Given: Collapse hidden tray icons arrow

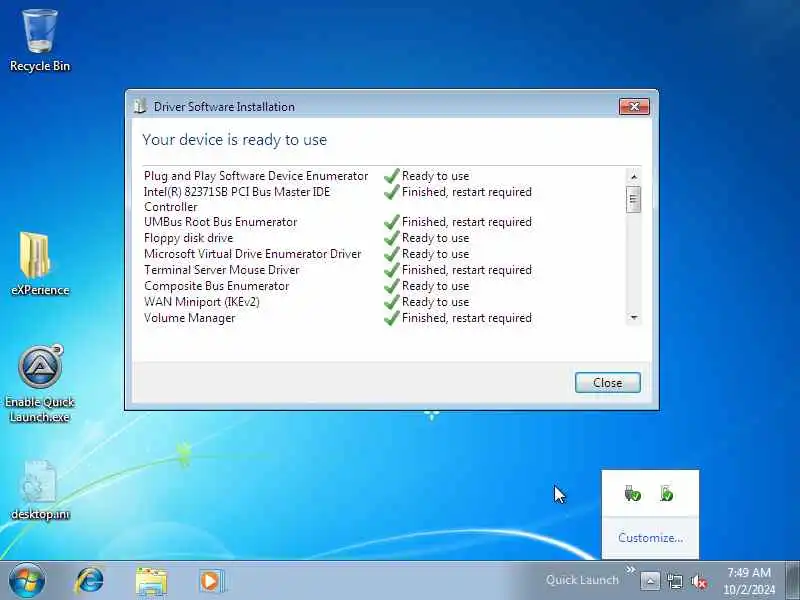Looking at the screenshot, I should pos(650,581).
